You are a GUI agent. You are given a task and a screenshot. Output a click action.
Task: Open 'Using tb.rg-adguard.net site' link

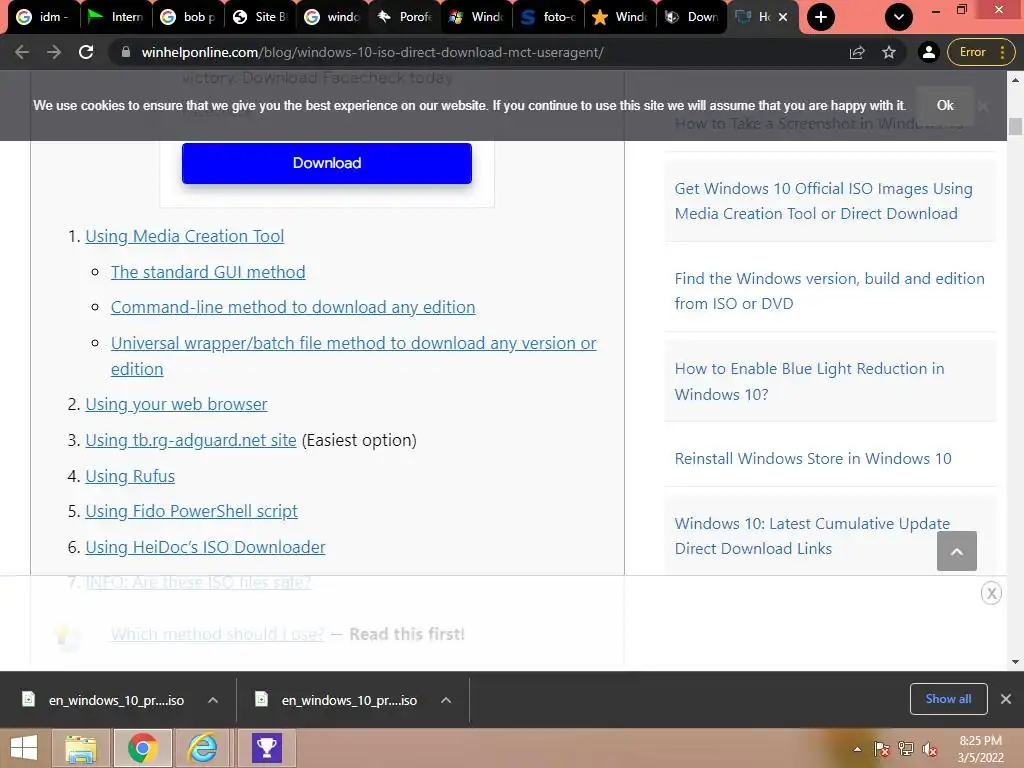(x=191, y=440)
